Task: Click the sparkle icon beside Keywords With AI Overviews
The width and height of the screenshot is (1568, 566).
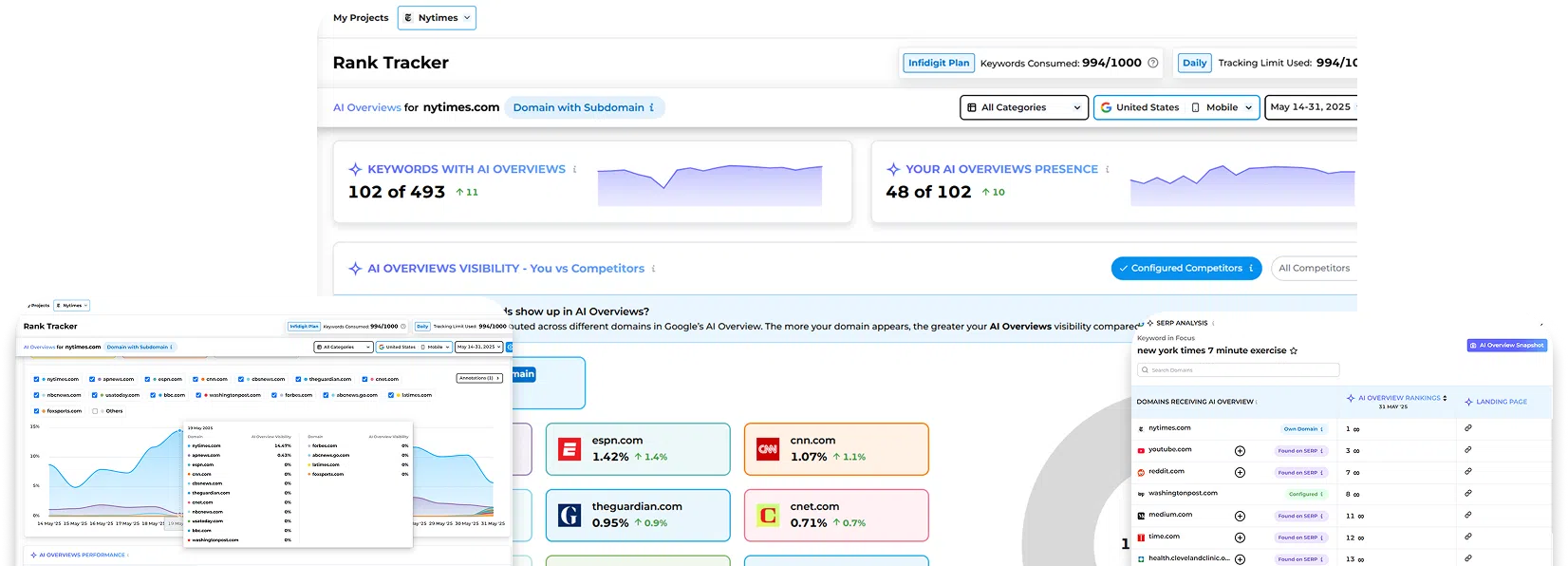Action: (x=355, y=169)
